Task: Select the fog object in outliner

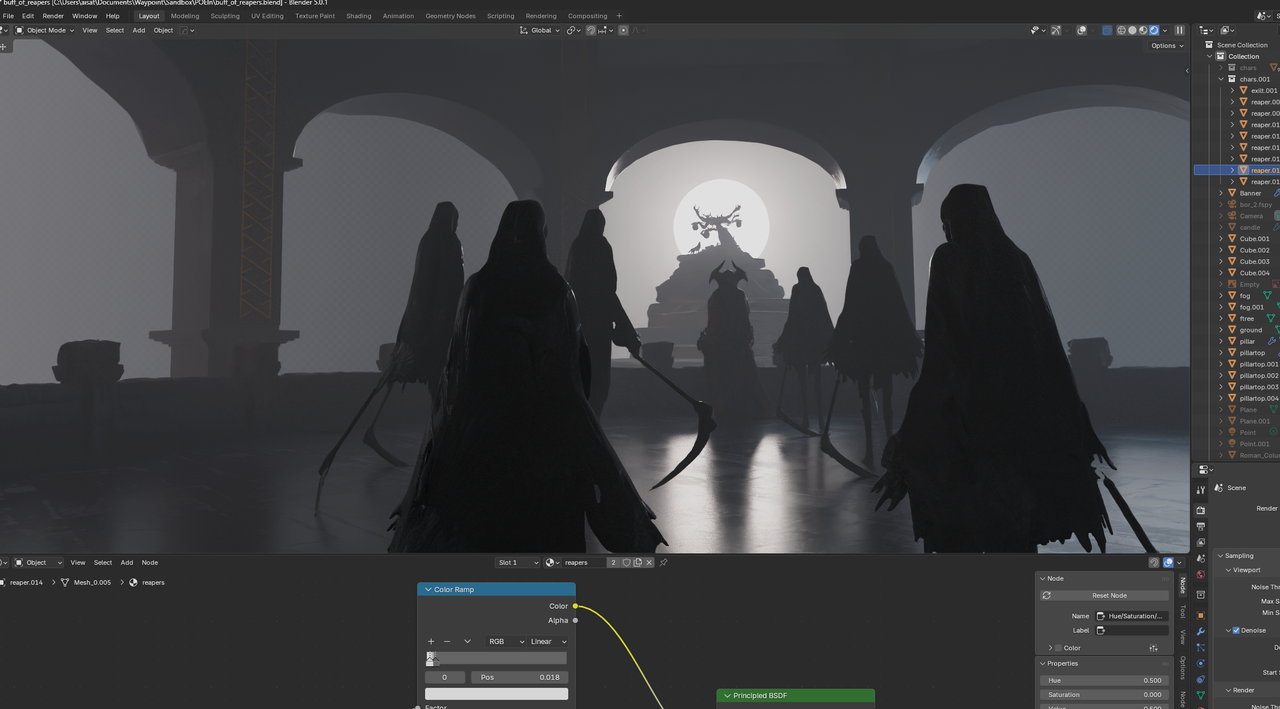Action: 1245,296
